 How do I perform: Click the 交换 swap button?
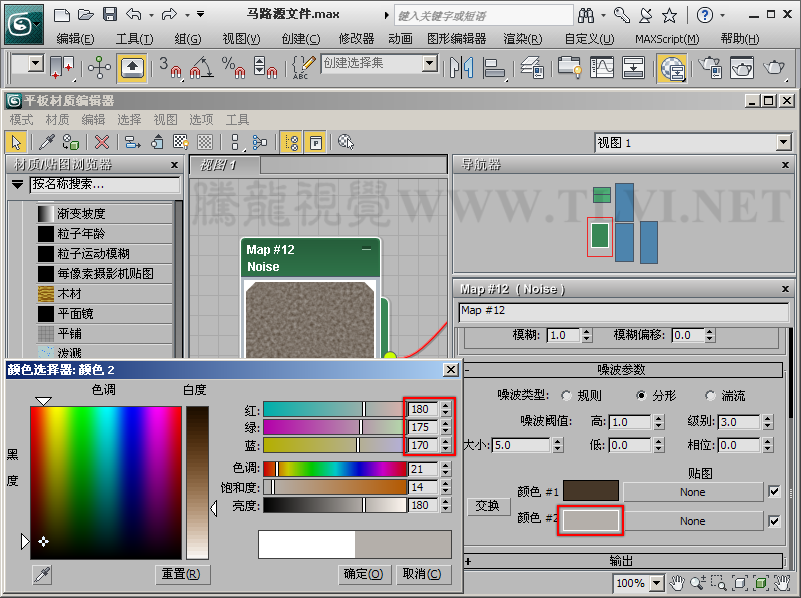487,506
